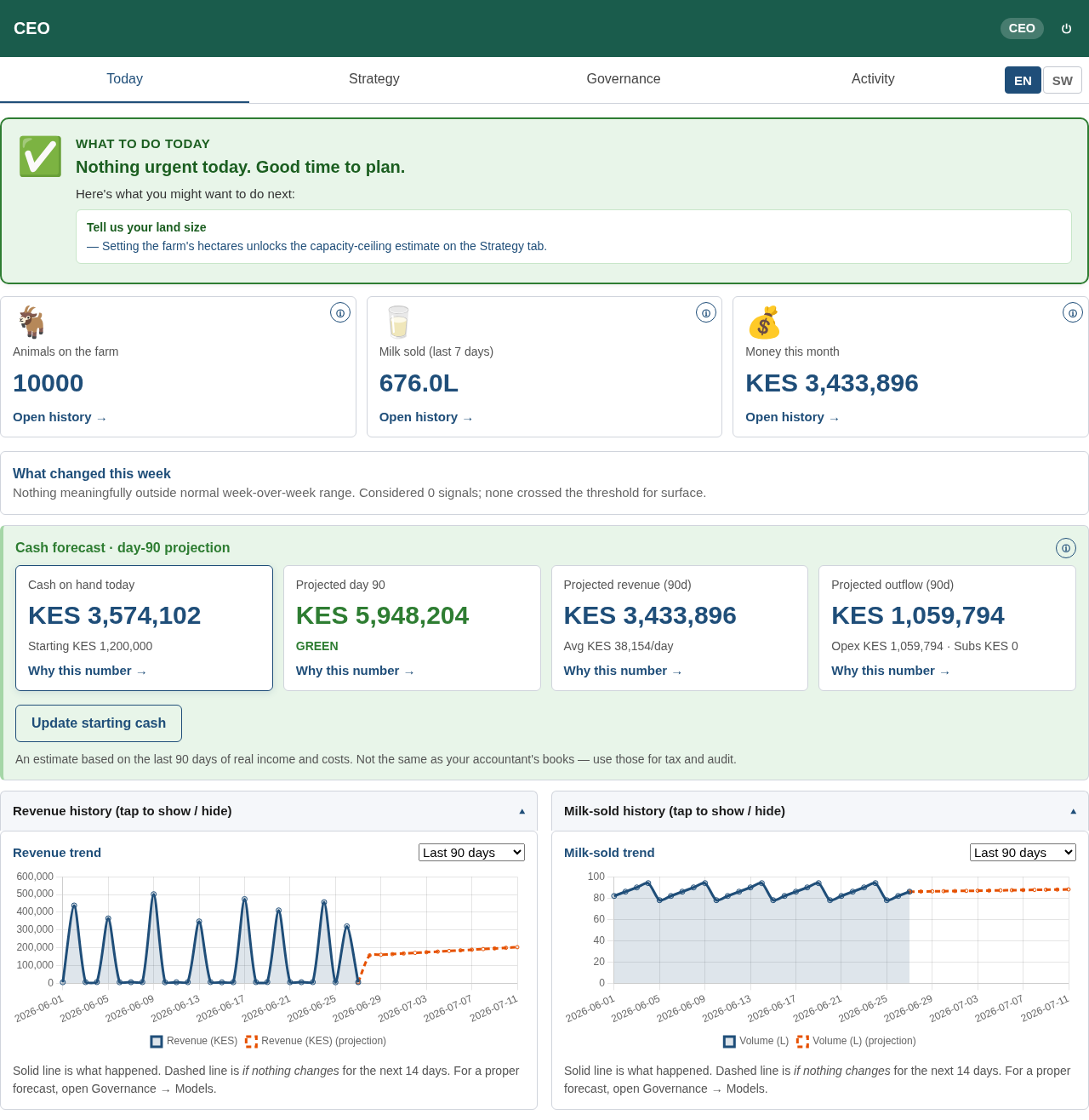
Task: Open the Governance tab
Action: 624,79
